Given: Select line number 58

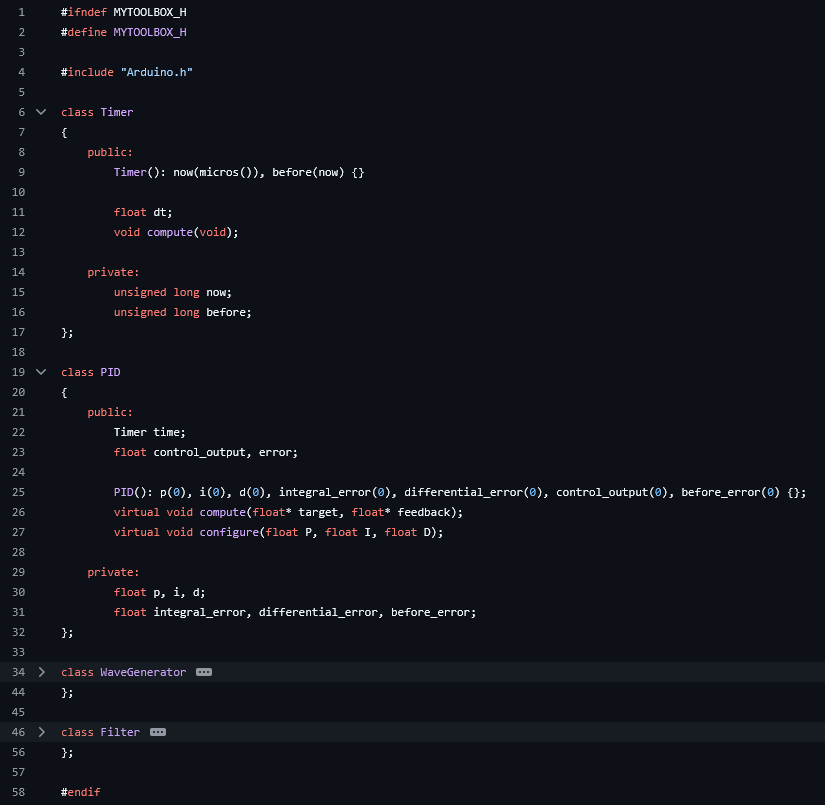Looking at the screenshot, I should pyautogui.click(x=19, y=792).
